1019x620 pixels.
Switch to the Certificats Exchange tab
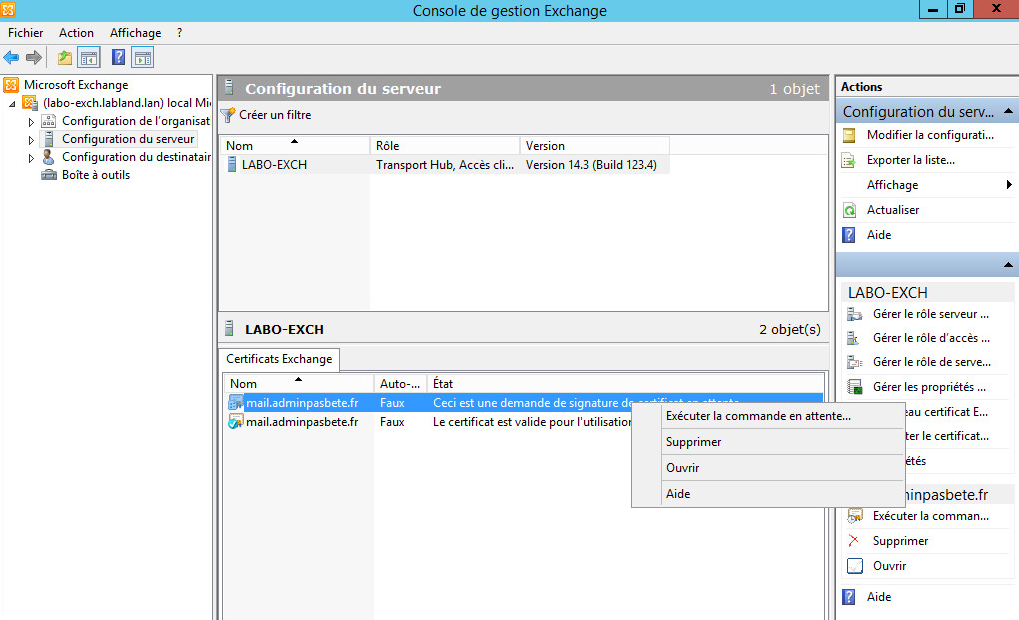pos(279,359)
